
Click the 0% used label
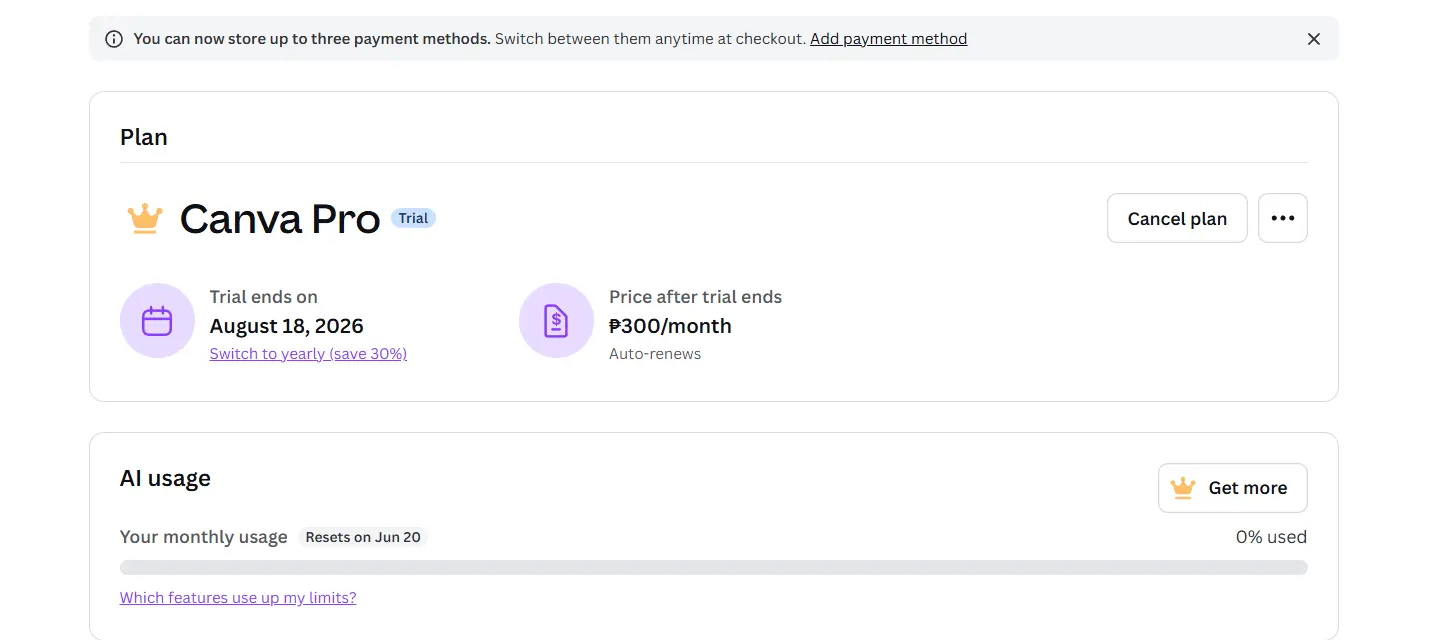tap(1271, 537)
